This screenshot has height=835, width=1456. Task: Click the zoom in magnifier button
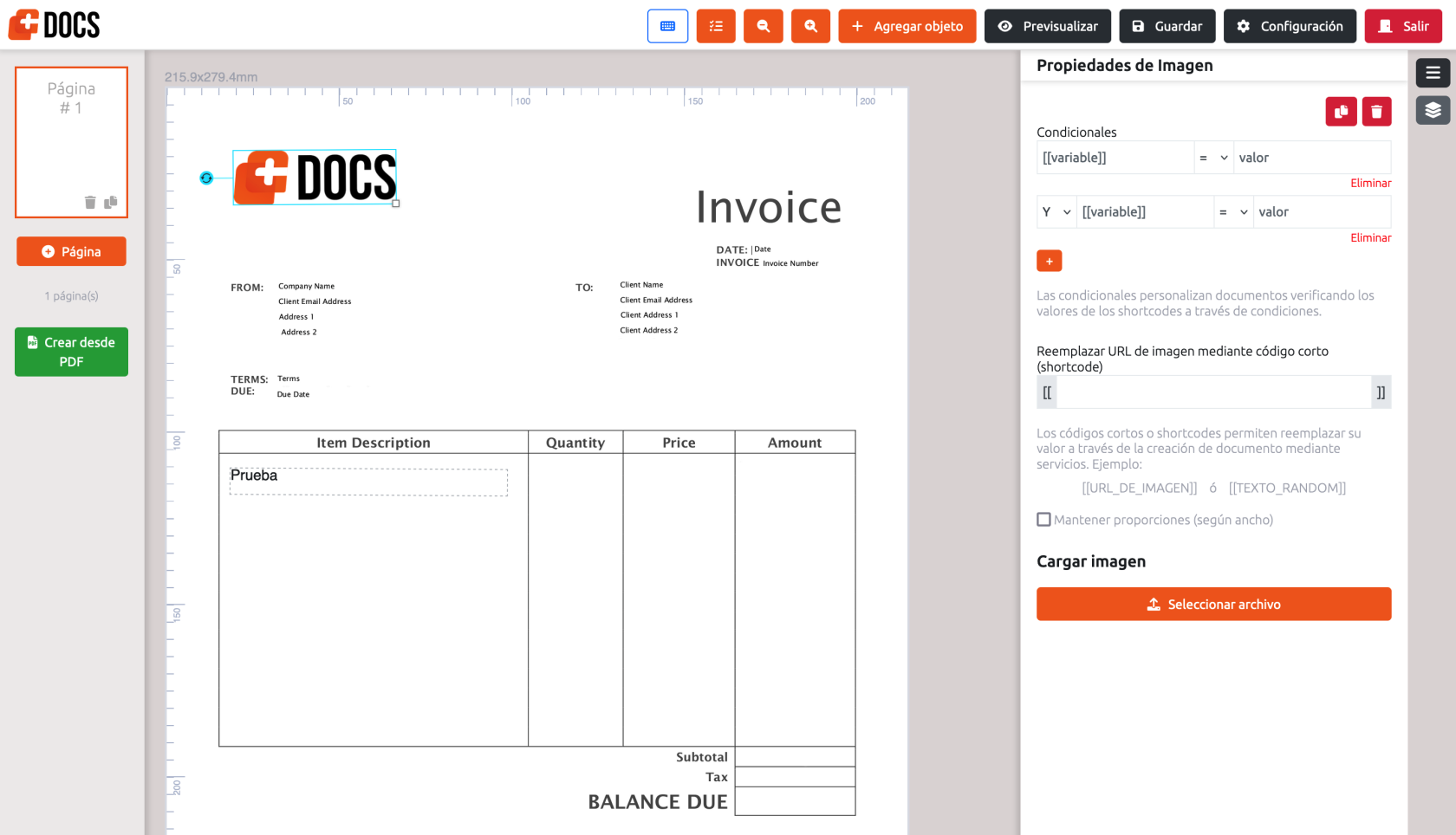coord(810,26)
